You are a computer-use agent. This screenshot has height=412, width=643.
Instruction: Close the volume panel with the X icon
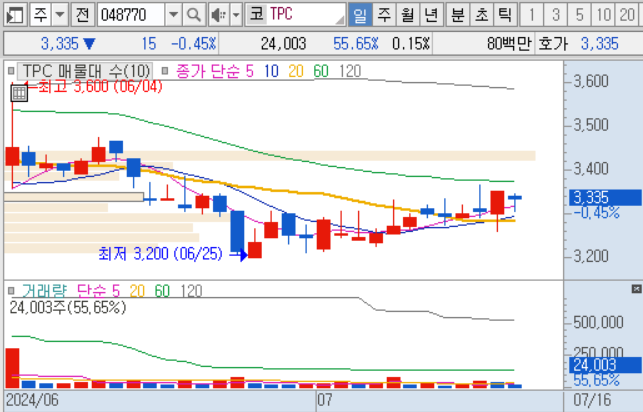[636, 289]
